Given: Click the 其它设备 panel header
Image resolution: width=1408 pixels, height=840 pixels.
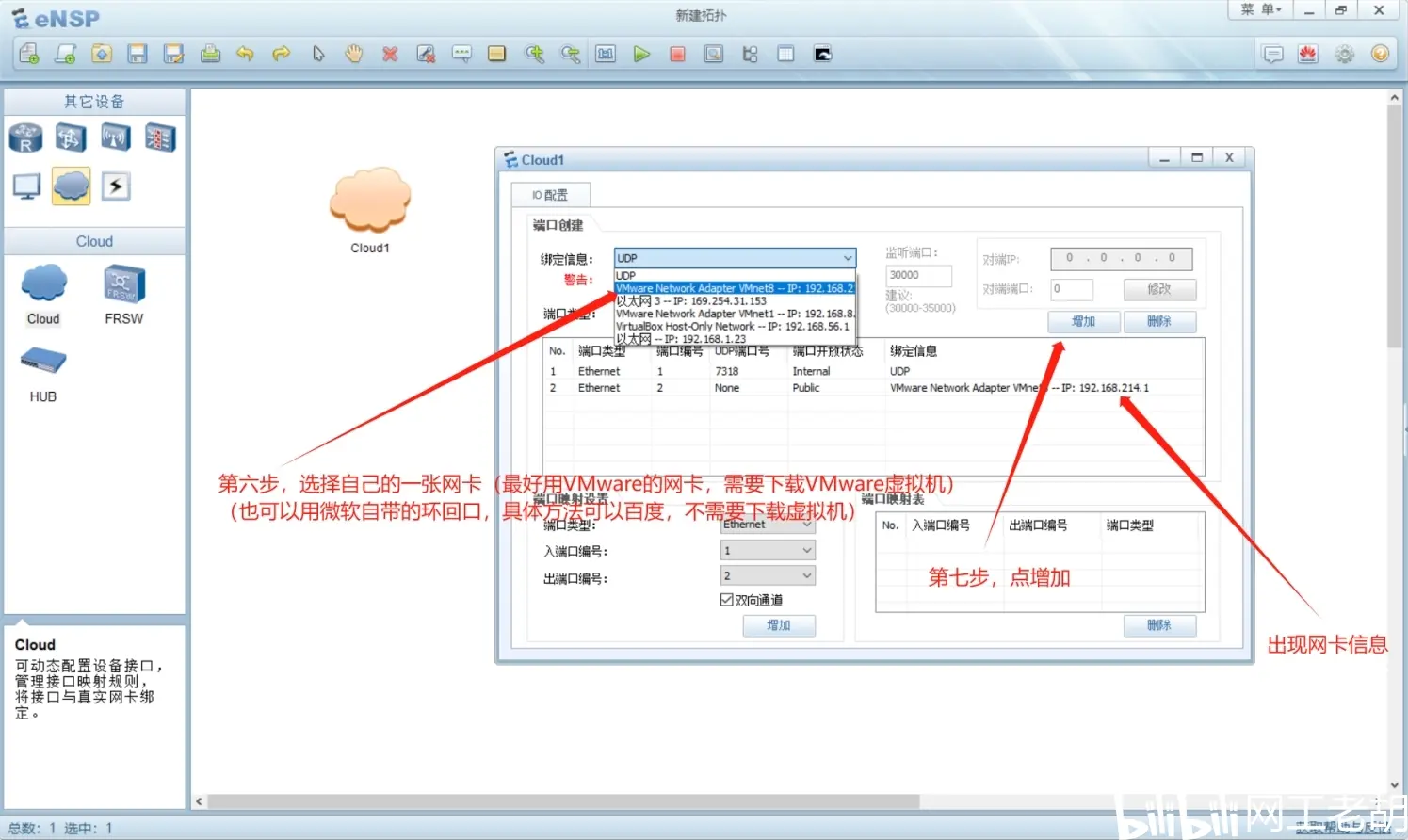Looking at the screenshot, I should (94, 102).
